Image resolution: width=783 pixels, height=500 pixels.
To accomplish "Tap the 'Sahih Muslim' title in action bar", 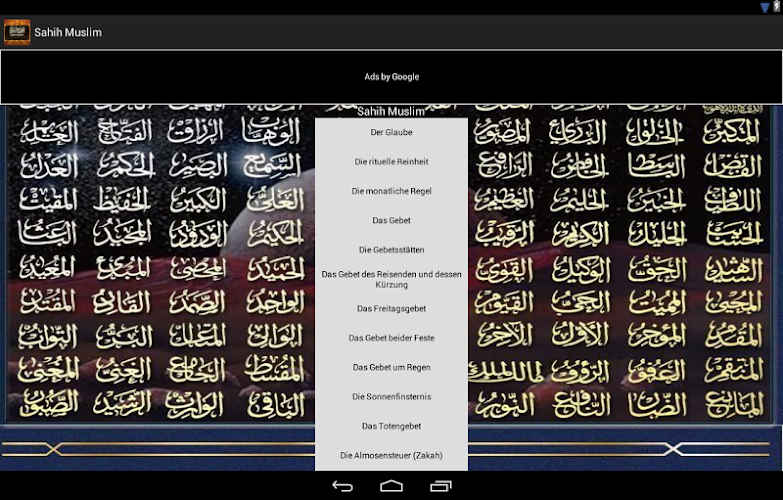I will point(68,32).
